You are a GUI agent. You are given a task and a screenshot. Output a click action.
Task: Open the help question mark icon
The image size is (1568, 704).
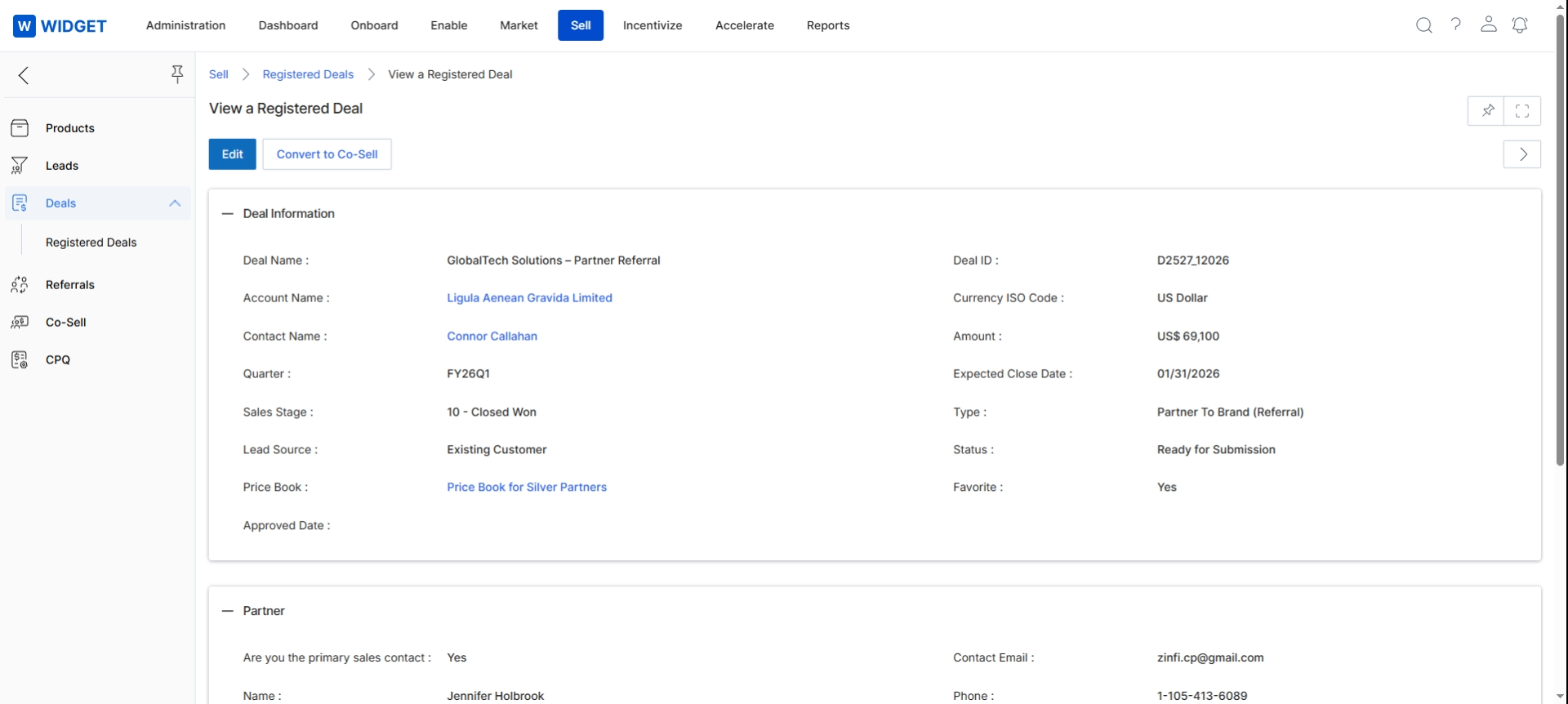1456,25
